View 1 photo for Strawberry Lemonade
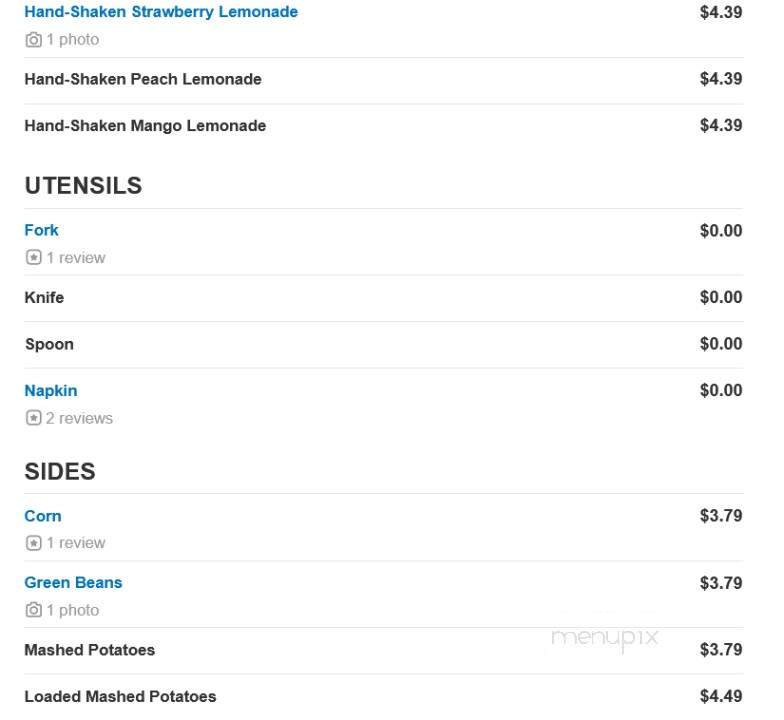 coord(72,40)
